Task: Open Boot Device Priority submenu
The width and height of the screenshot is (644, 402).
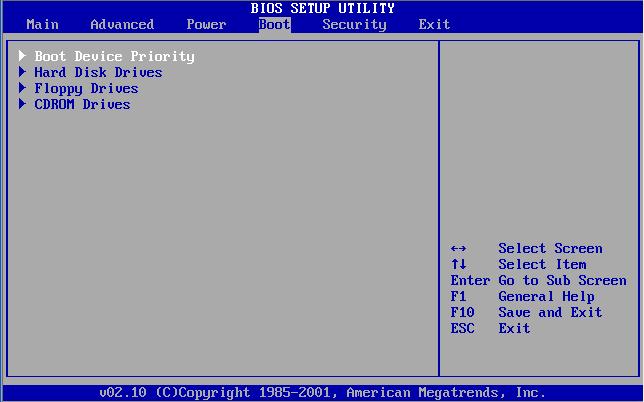Action: pos(114,56)
